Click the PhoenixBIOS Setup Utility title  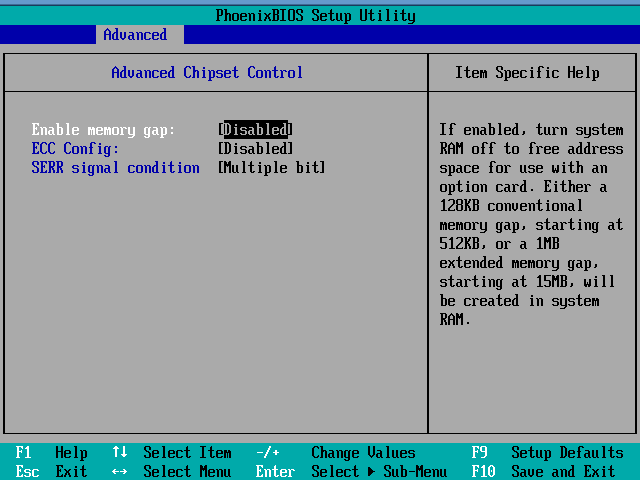click(316, 16)
